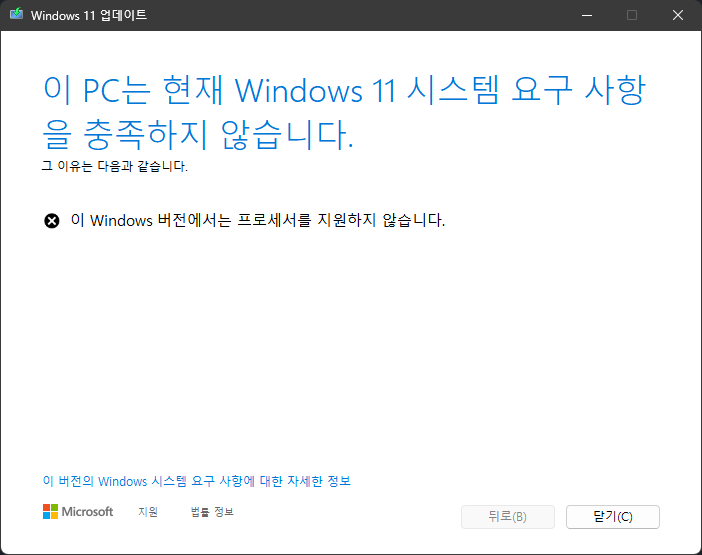Click the Windows 11 업데이트 title text
Screen dimensions: 702x555
point(89,15)
